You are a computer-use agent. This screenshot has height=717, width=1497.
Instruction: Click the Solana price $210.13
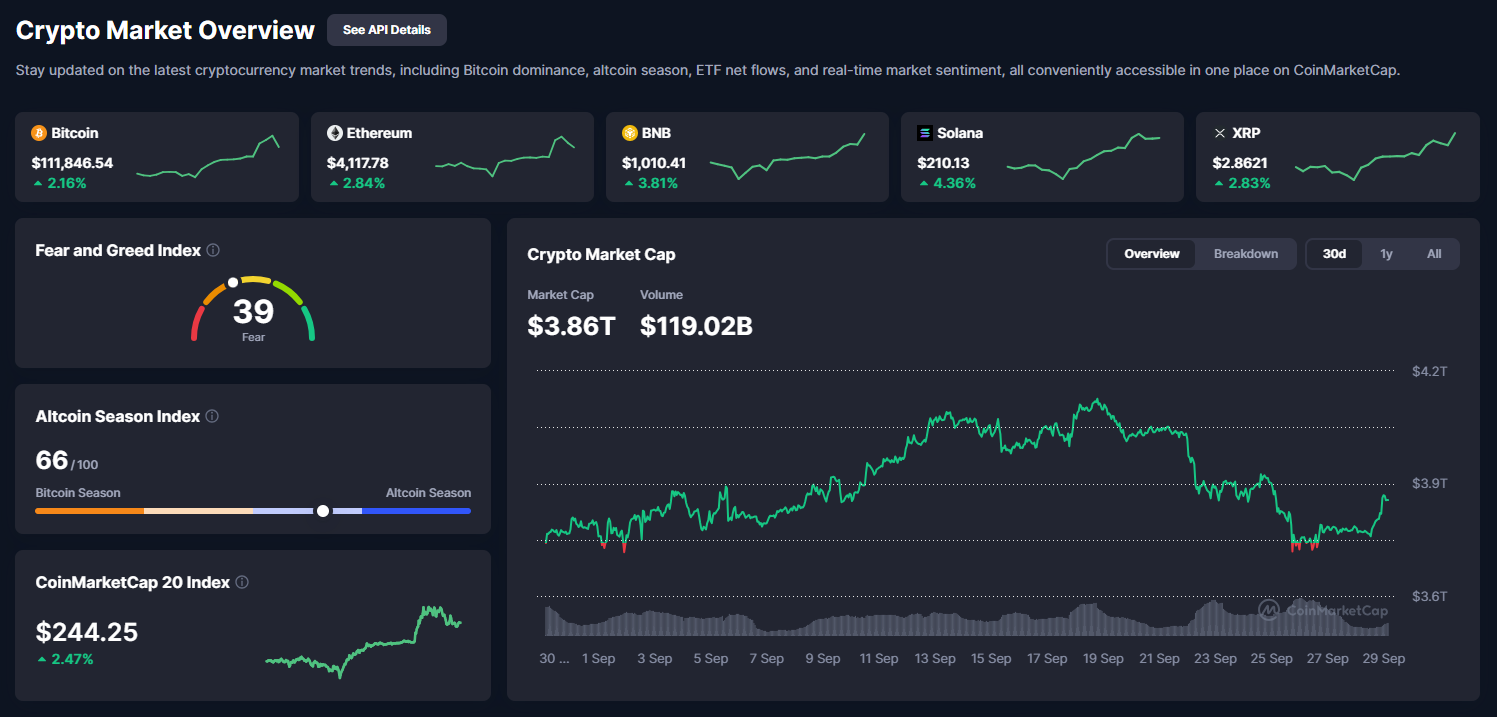(943, 163)
